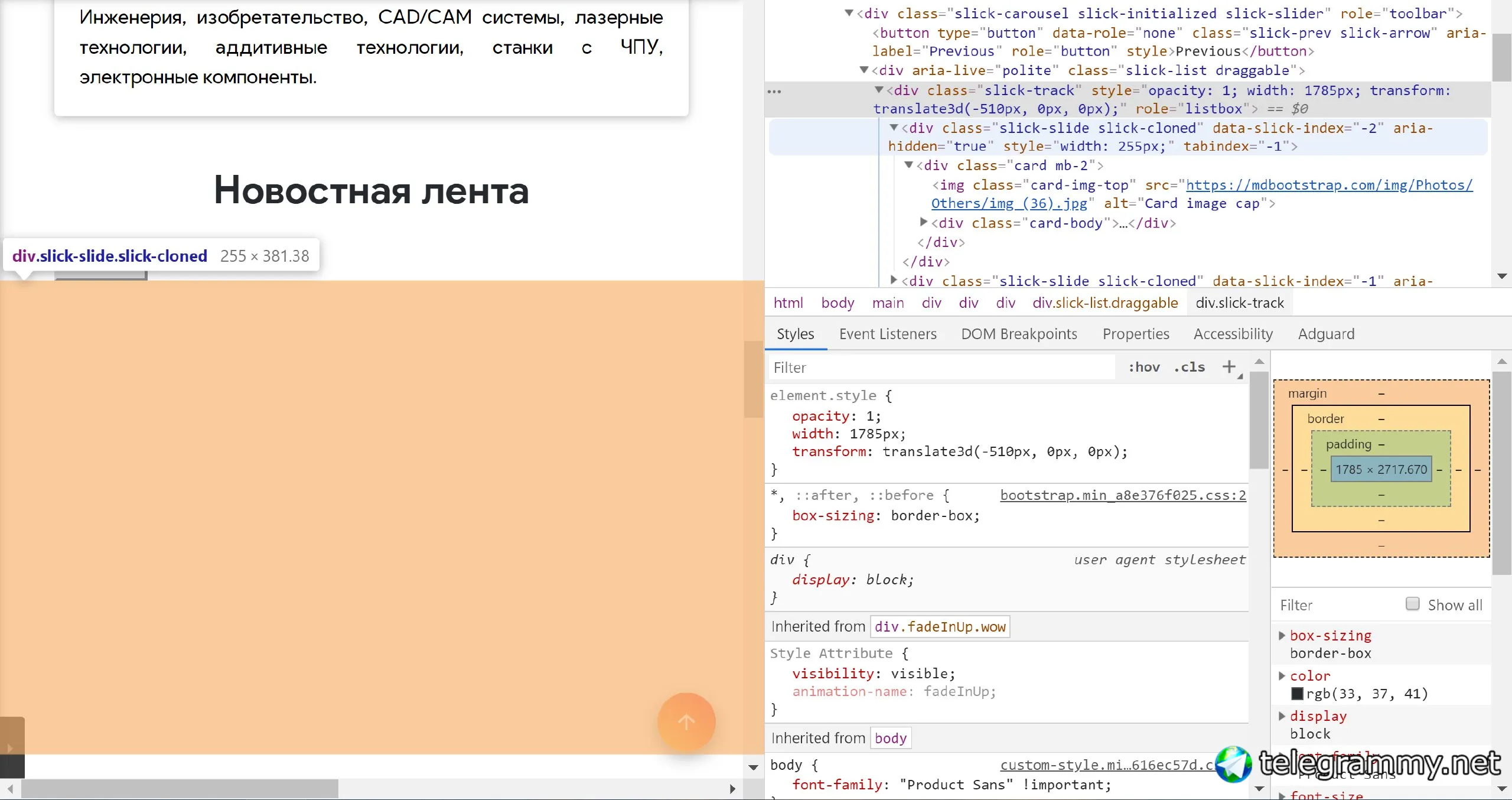Click the page horizontal scrollbar thumb
The image size is (1512, 800).
(180, 788)
